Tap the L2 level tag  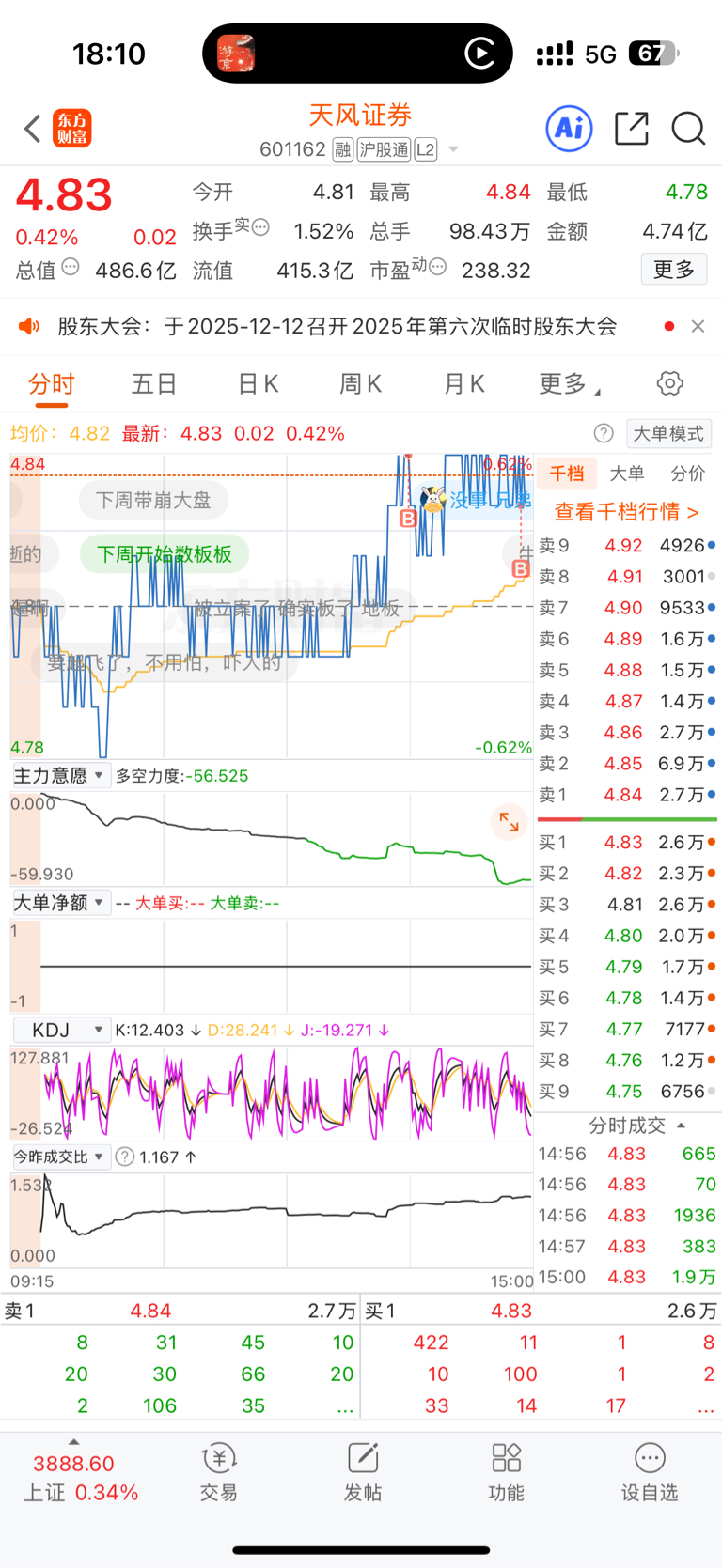click(x=426, y=149)
